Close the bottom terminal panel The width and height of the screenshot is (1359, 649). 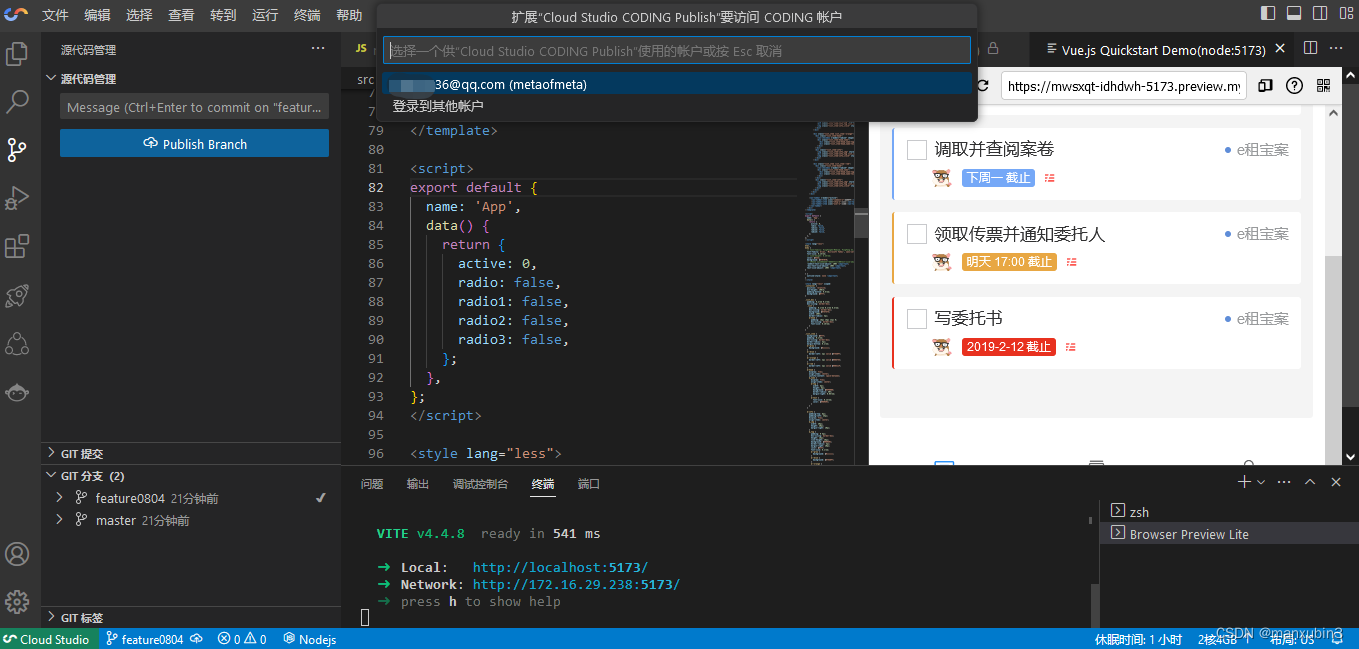coord(1336,482)
